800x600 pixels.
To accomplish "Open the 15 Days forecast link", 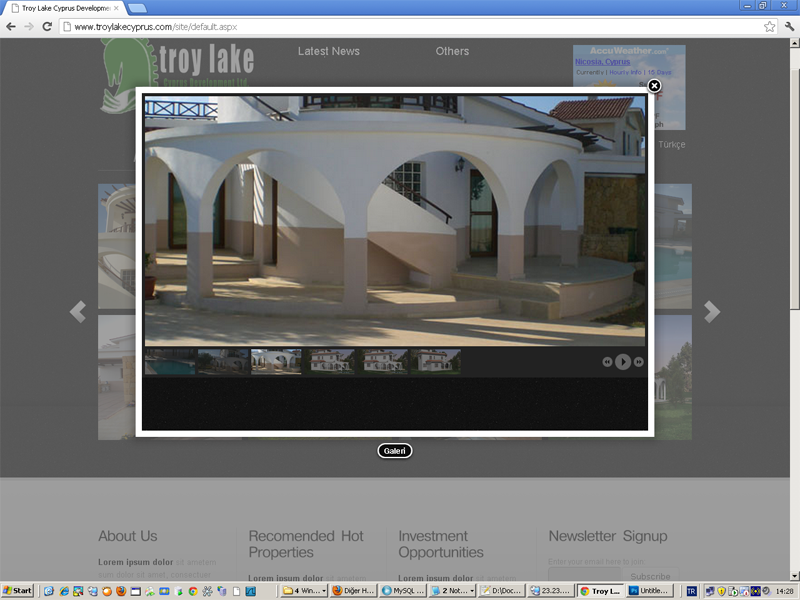I will (x=659, y=72).
